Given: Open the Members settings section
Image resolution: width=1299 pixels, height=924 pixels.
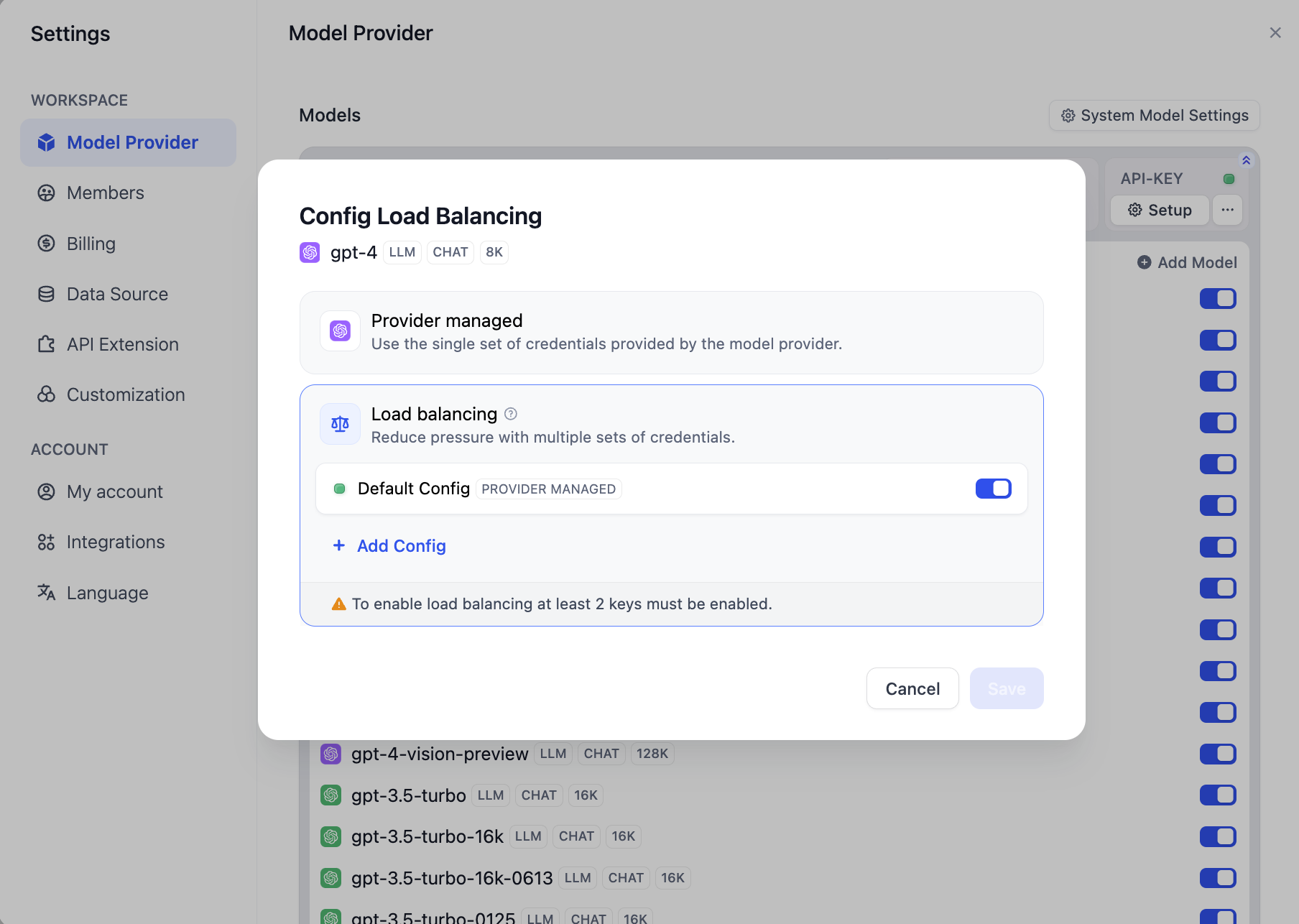Looking at the screenshot, I should (x=105, y=193).
